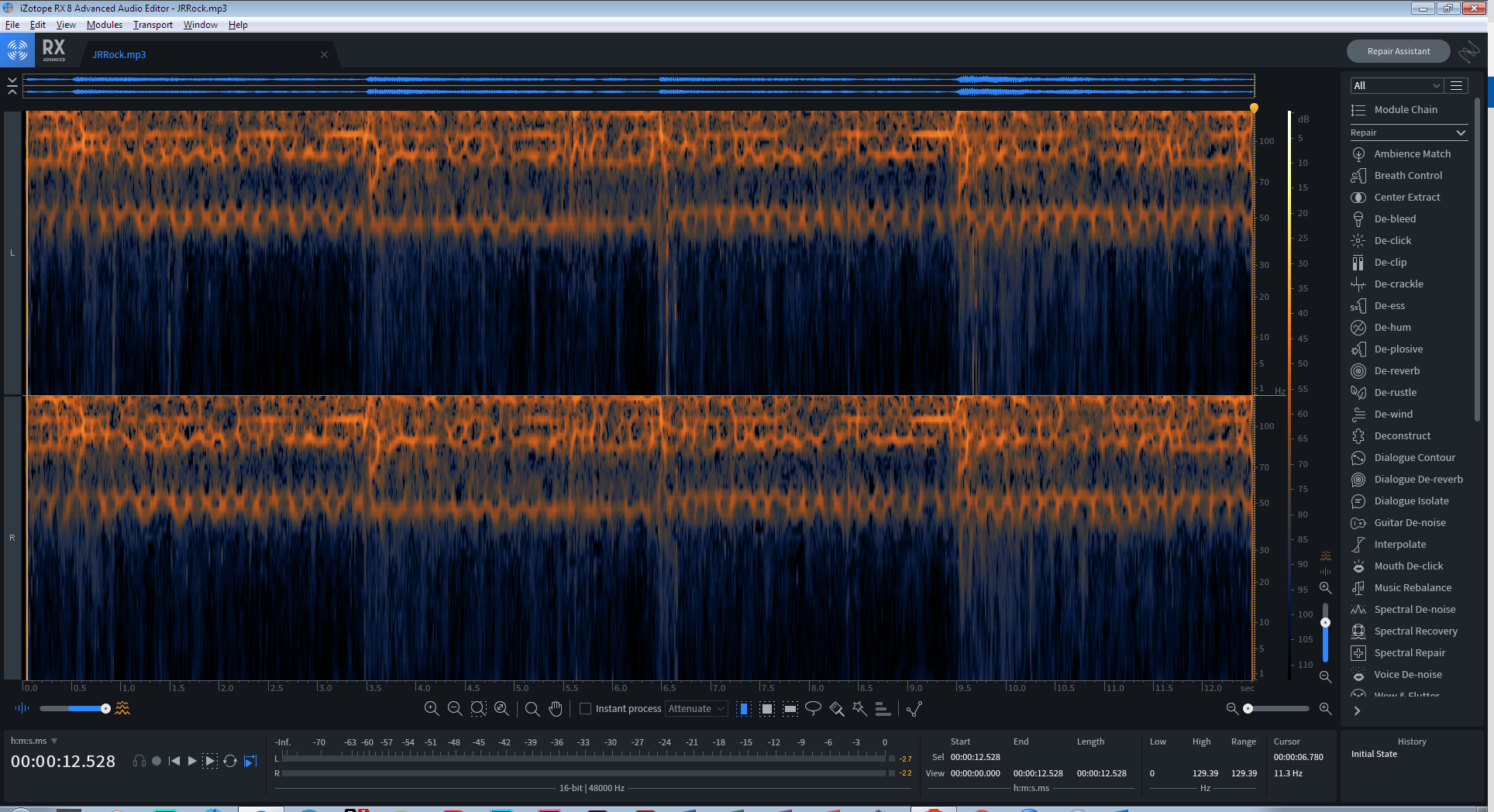
Task: Select the Lasso selection tool
Action: point(813,708)
